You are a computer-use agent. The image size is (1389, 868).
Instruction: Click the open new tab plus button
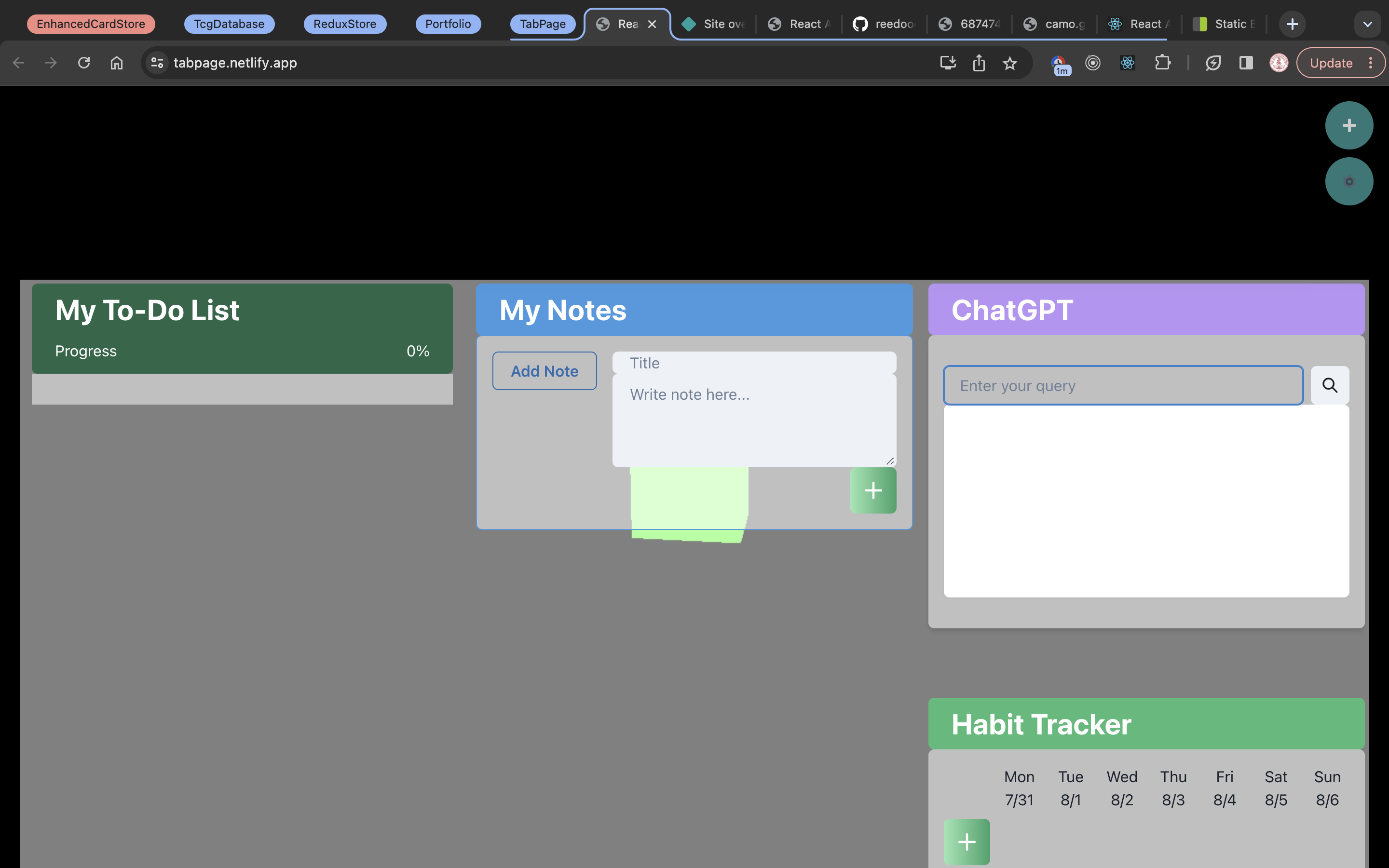(1292, 23)
